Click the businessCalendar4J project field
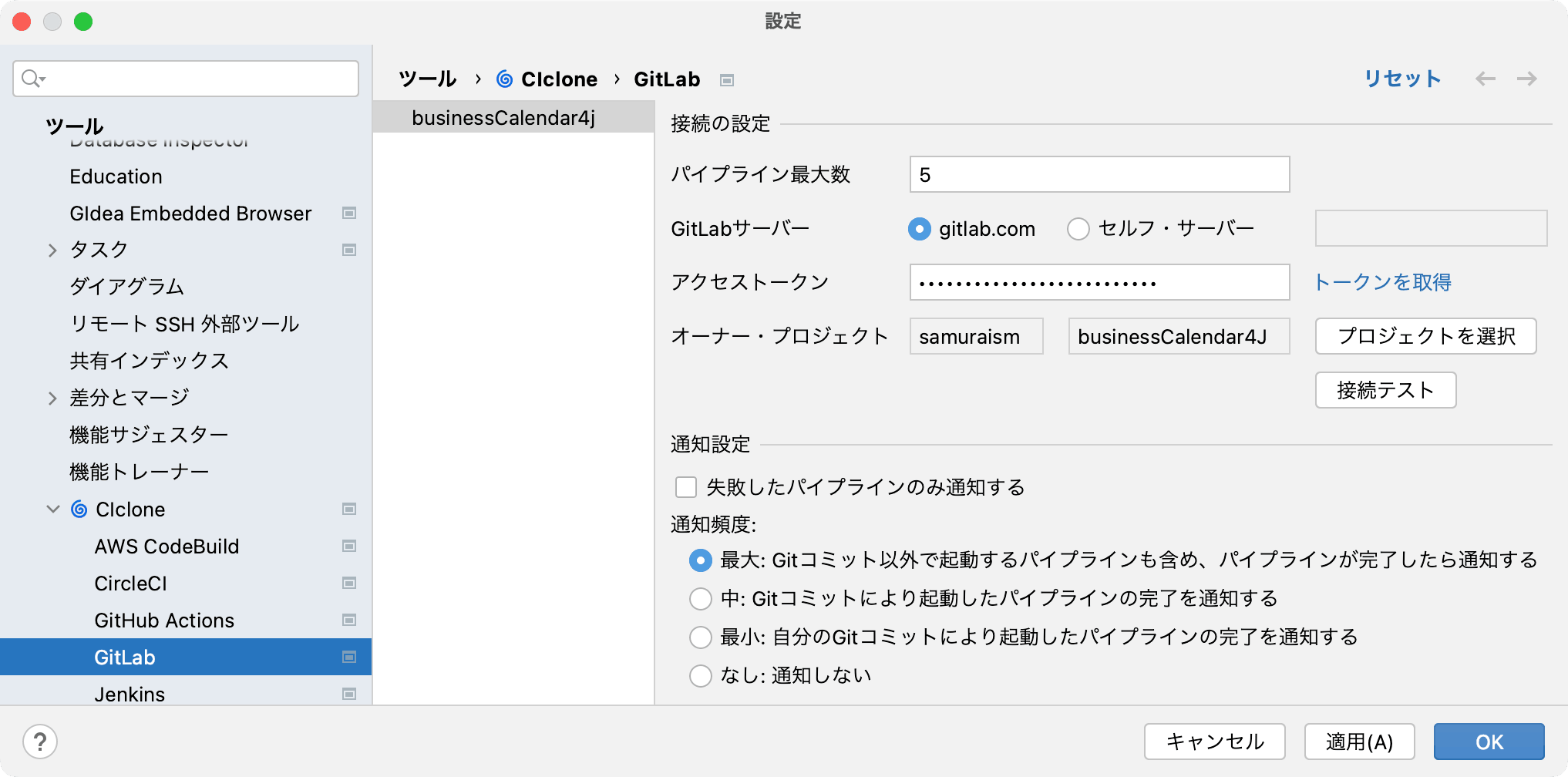1568x777 pixels. (x=1179, y=336)
